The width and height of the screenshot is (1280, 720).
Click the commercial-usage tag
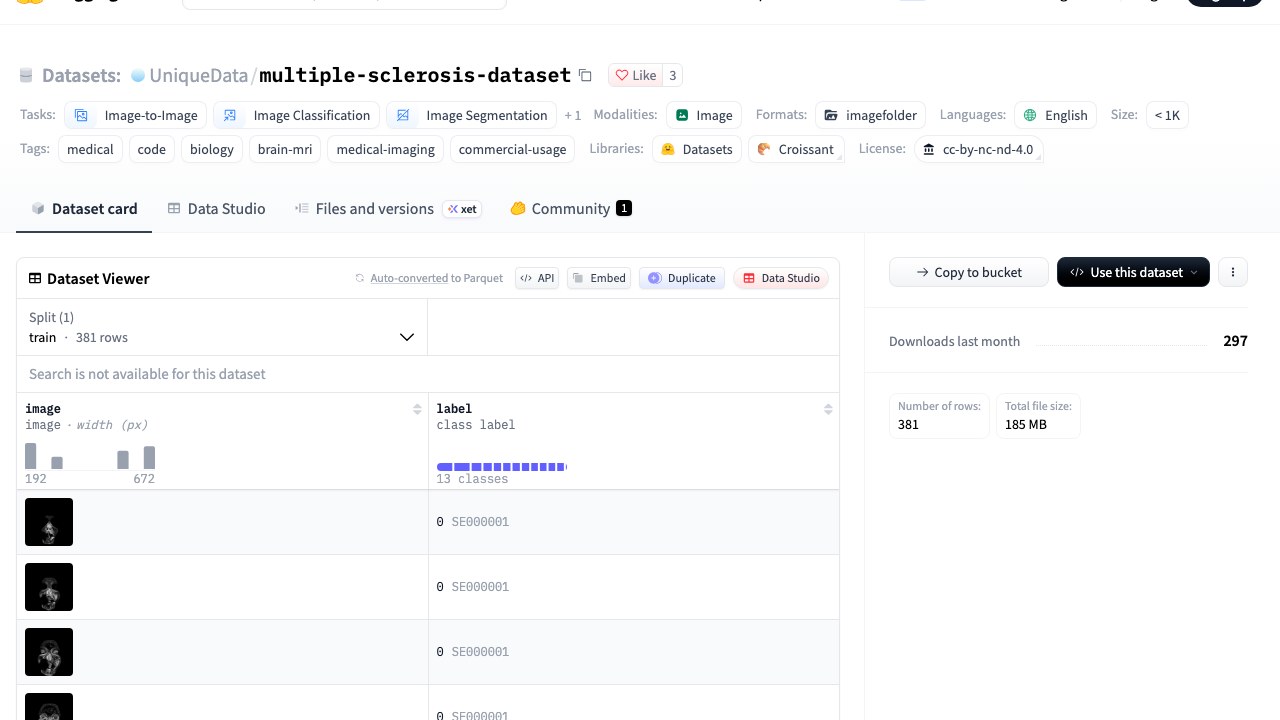pos(512,149)
